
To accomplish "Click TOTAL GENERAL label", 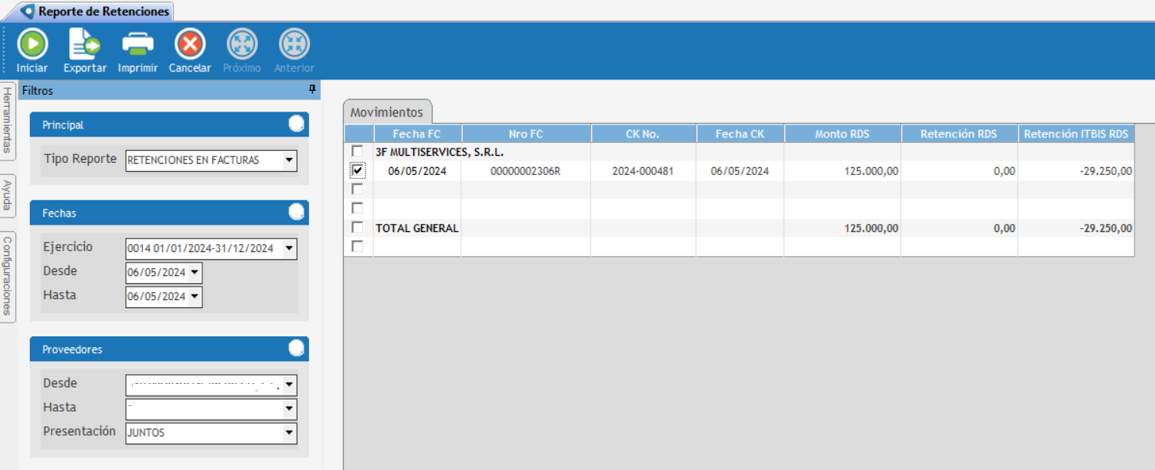I will pyautogui.click(x=417, y=228).
